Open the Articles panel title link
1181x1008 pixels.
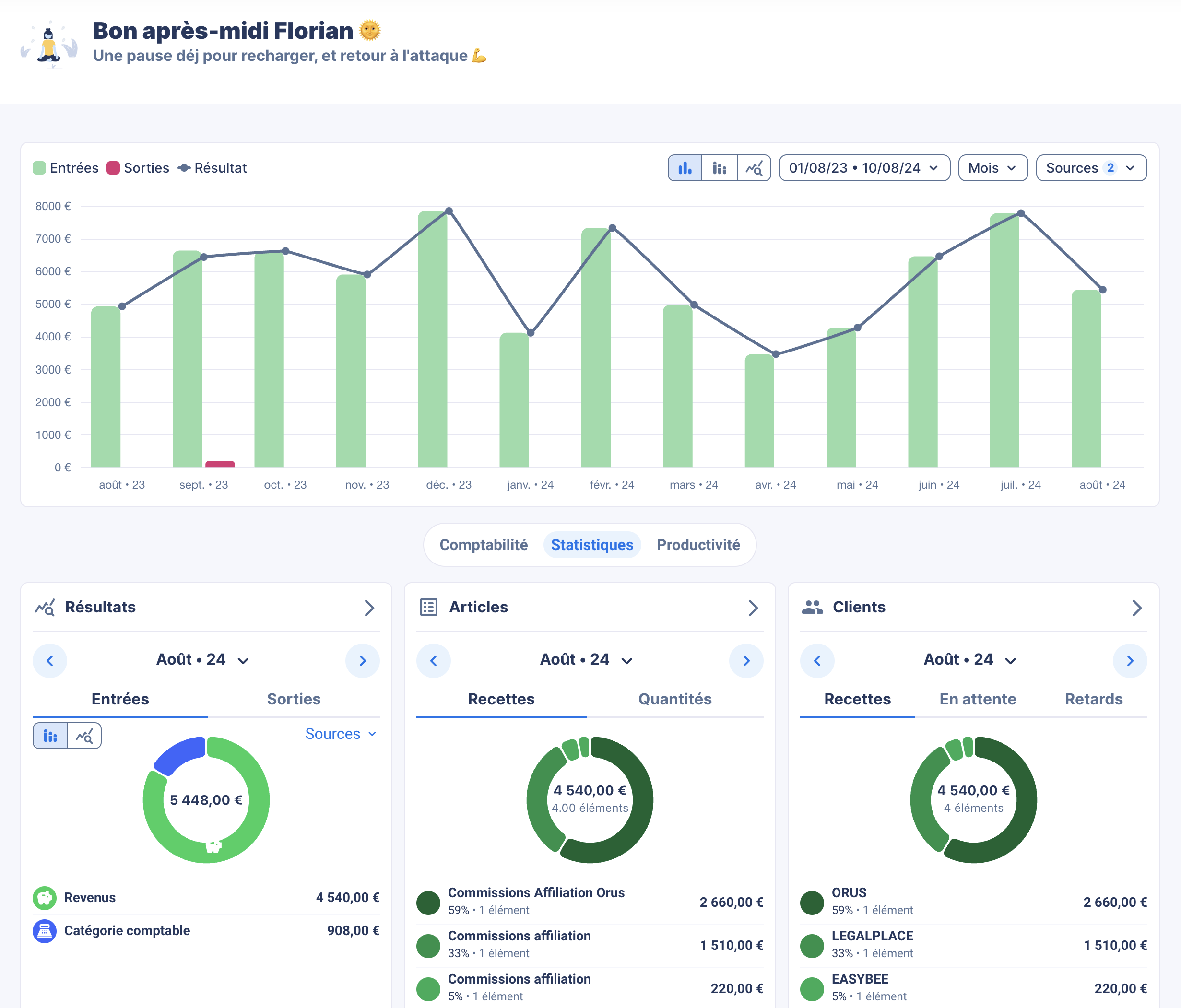(478, 608)
